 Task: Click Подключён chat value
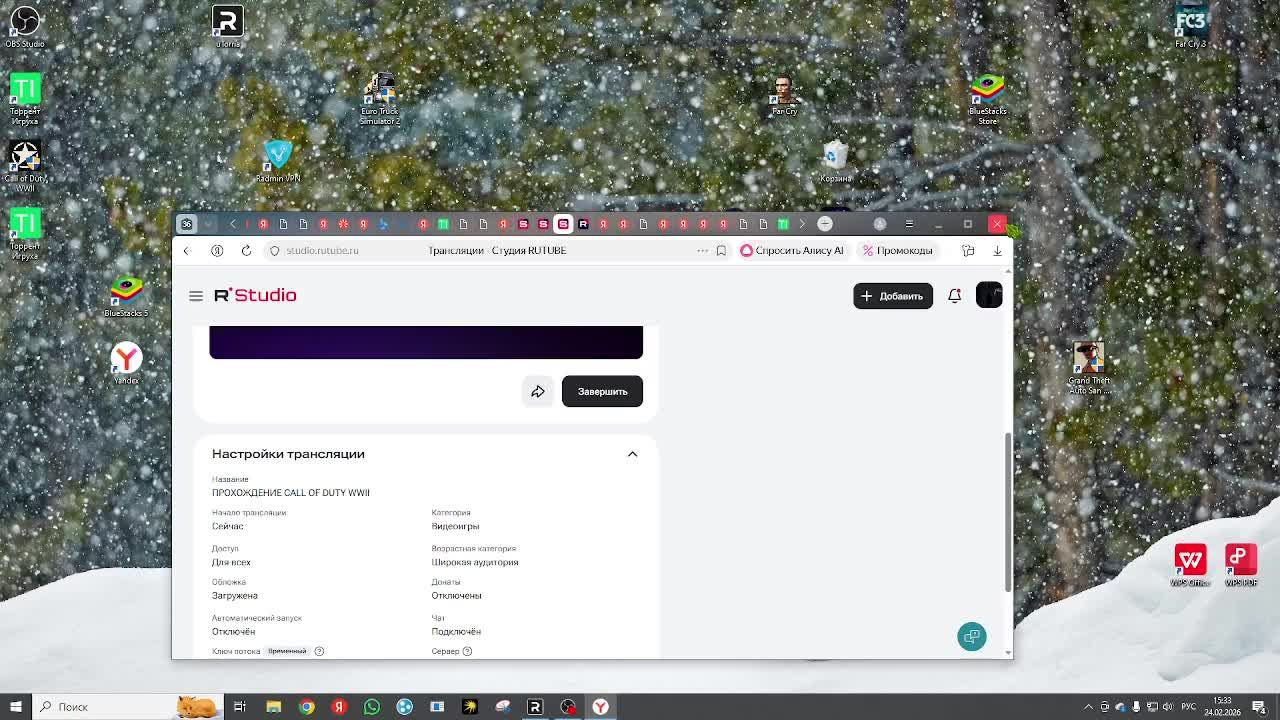(x=456, y=631)
